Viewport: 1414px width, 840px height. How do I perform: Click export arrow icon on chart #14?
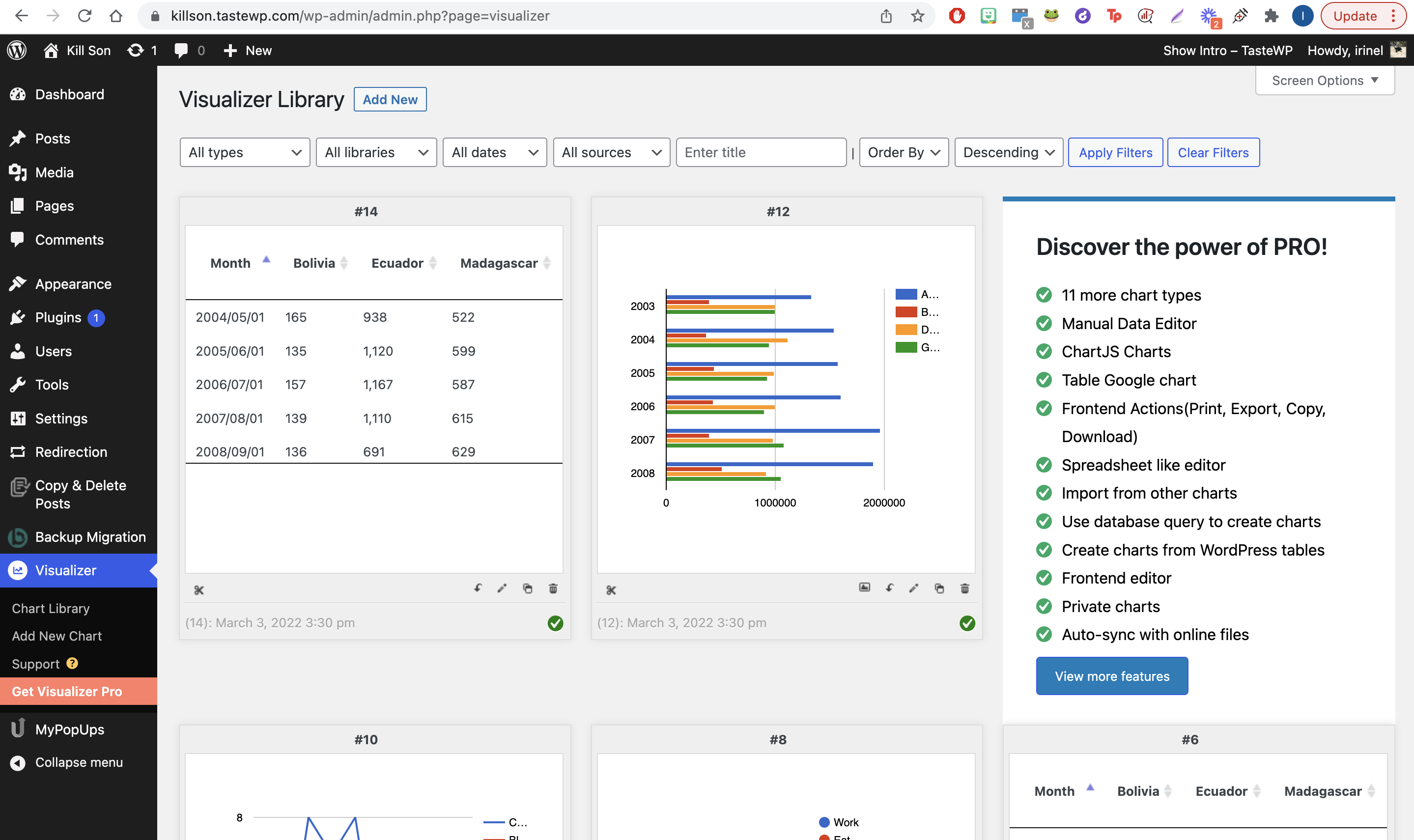click(x=478, y=588)
